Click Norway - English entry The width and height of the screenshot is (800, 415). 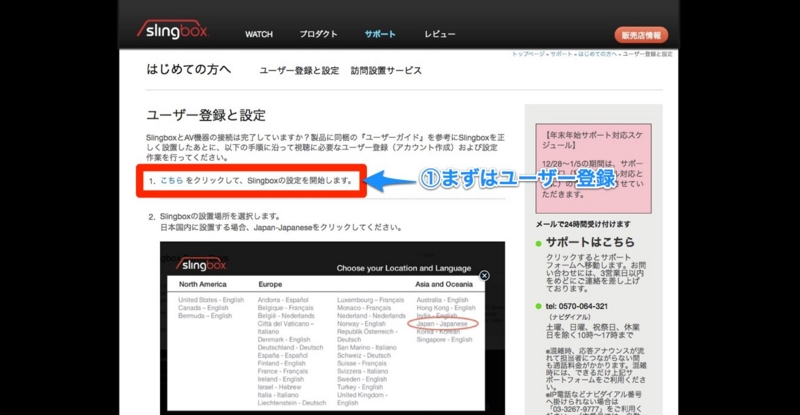(361, 324)
